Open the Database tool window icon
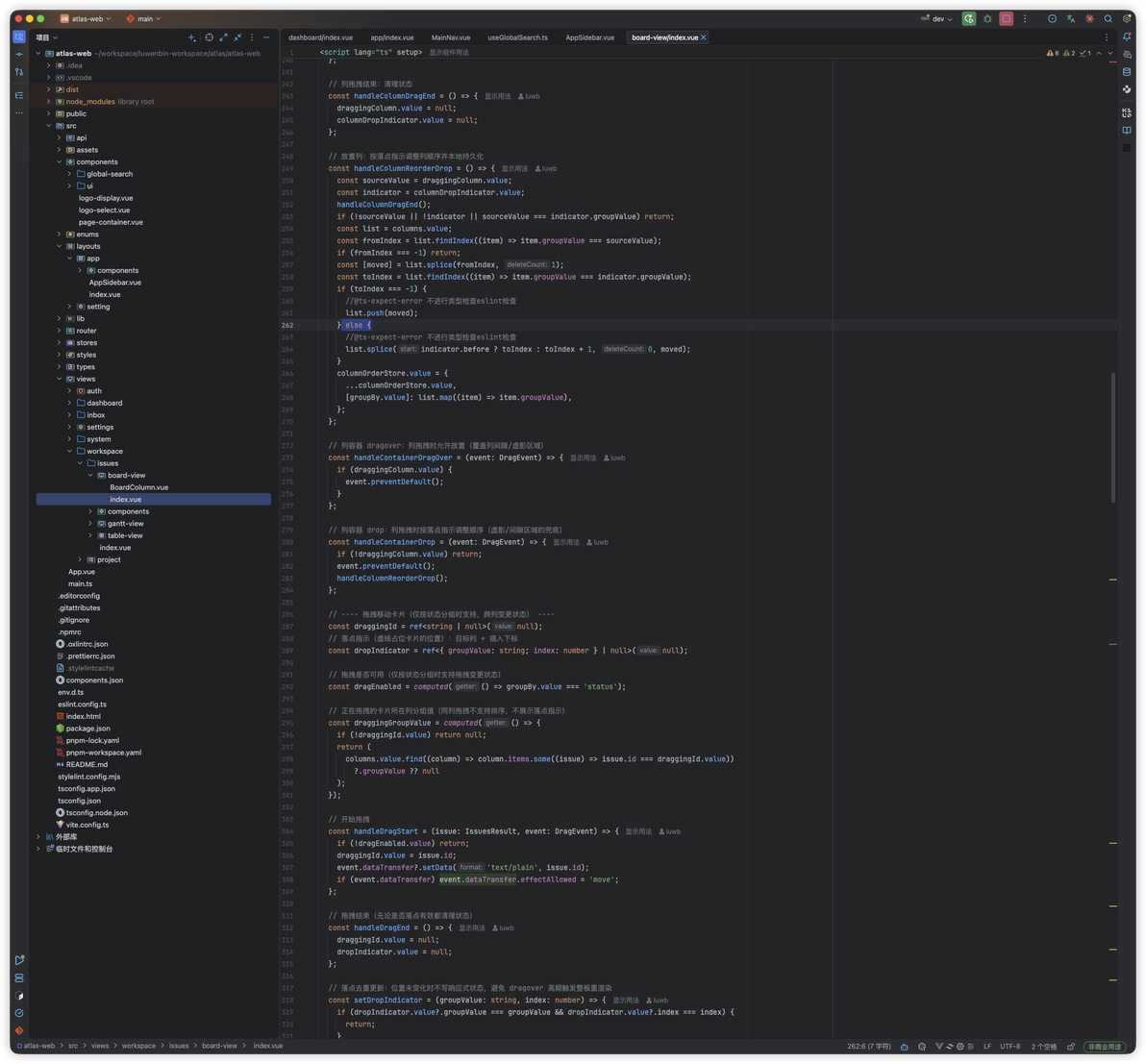The image size is (1146, 1064). pyautogui.click(x=1127, y=72)
